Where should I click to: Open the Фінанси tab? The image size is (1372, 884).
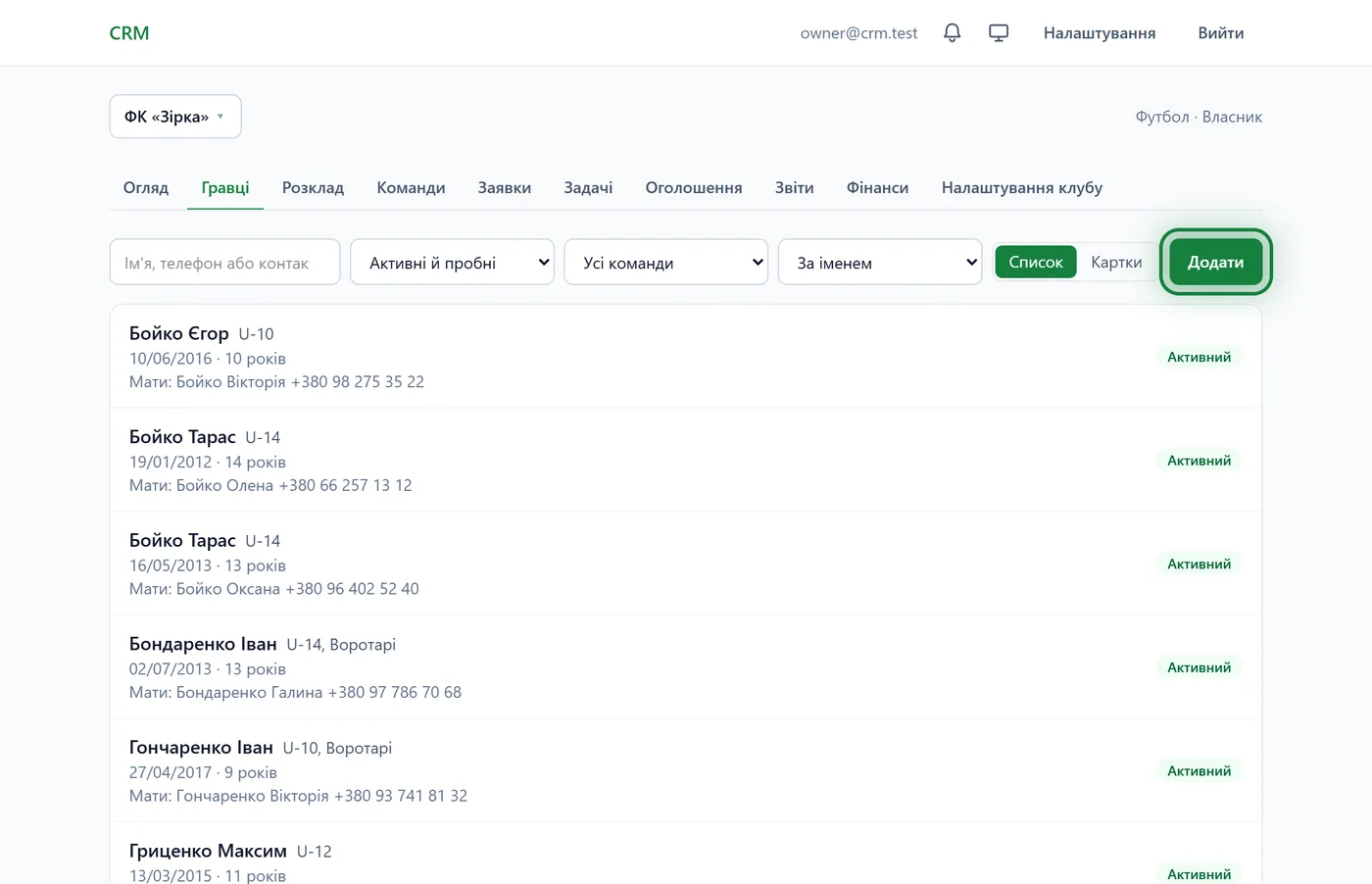[878, 187]
